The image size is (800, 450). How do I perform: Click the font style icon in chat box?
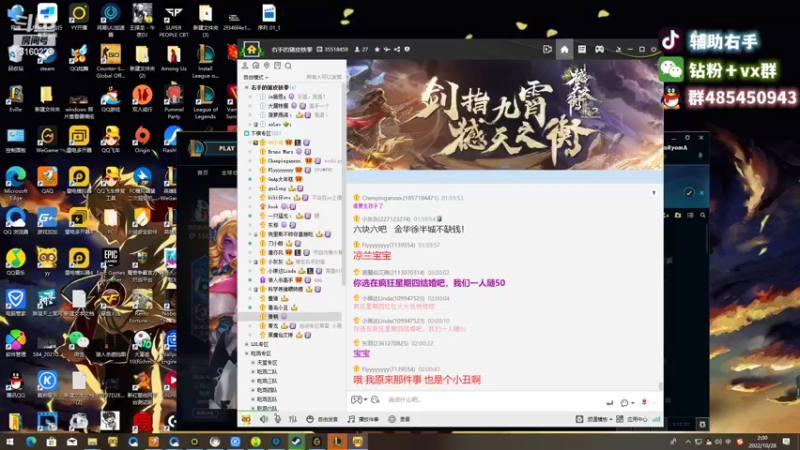(376, 399)
